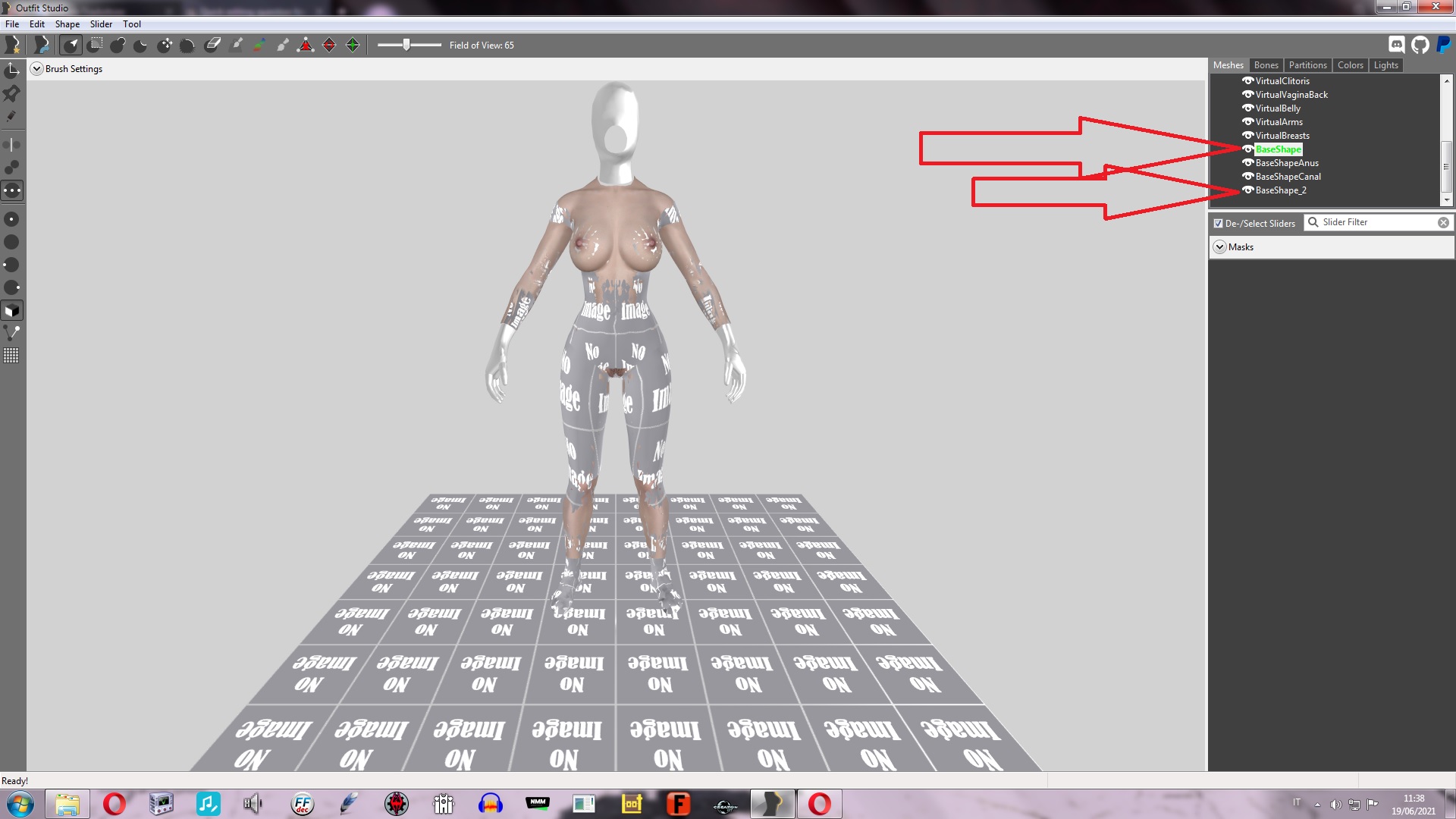Select the spiky-circle Smooth brush
1456x819 pixels.
click(188, 45)
